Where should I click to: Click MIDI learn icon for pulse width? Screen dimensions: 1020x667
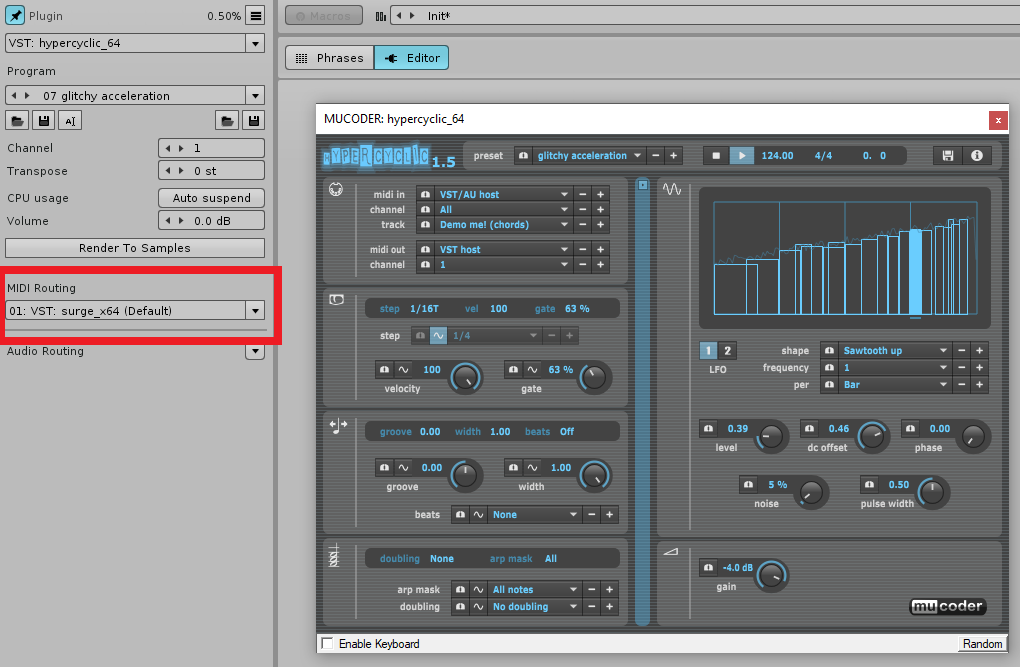869,484
